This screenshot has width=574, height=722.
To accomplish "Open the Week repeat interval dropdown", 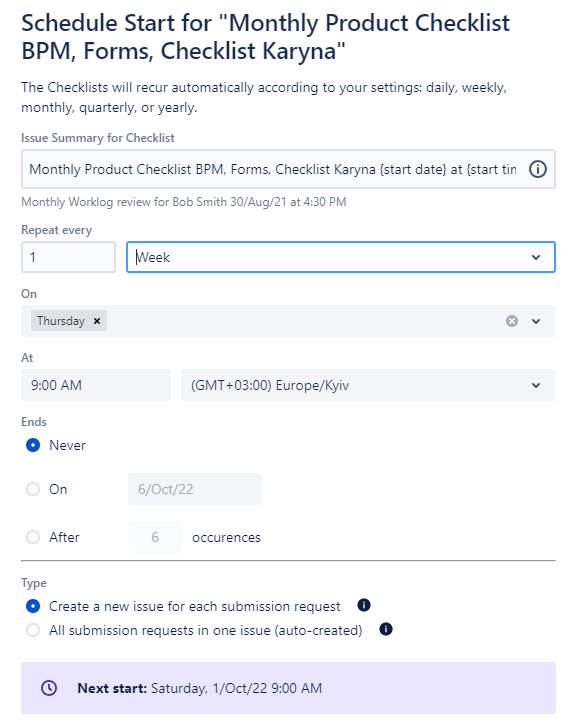I will coord(341,257).
